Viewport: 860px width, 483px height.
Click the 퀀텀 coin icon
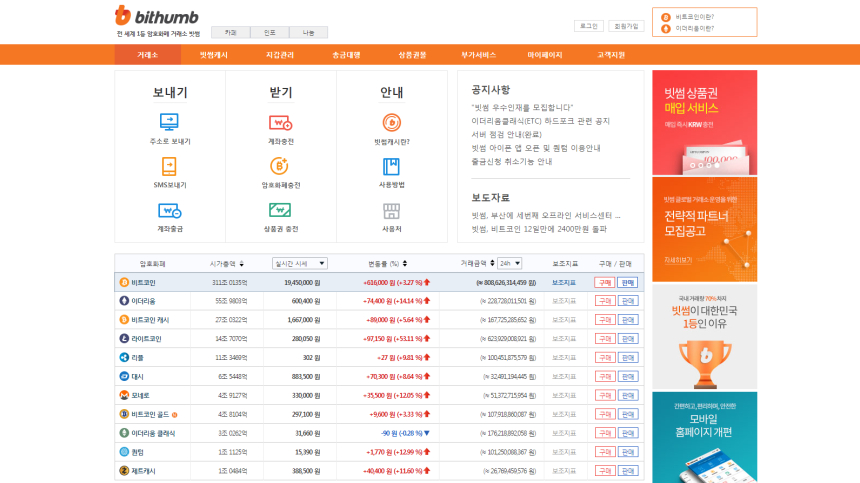124,452
